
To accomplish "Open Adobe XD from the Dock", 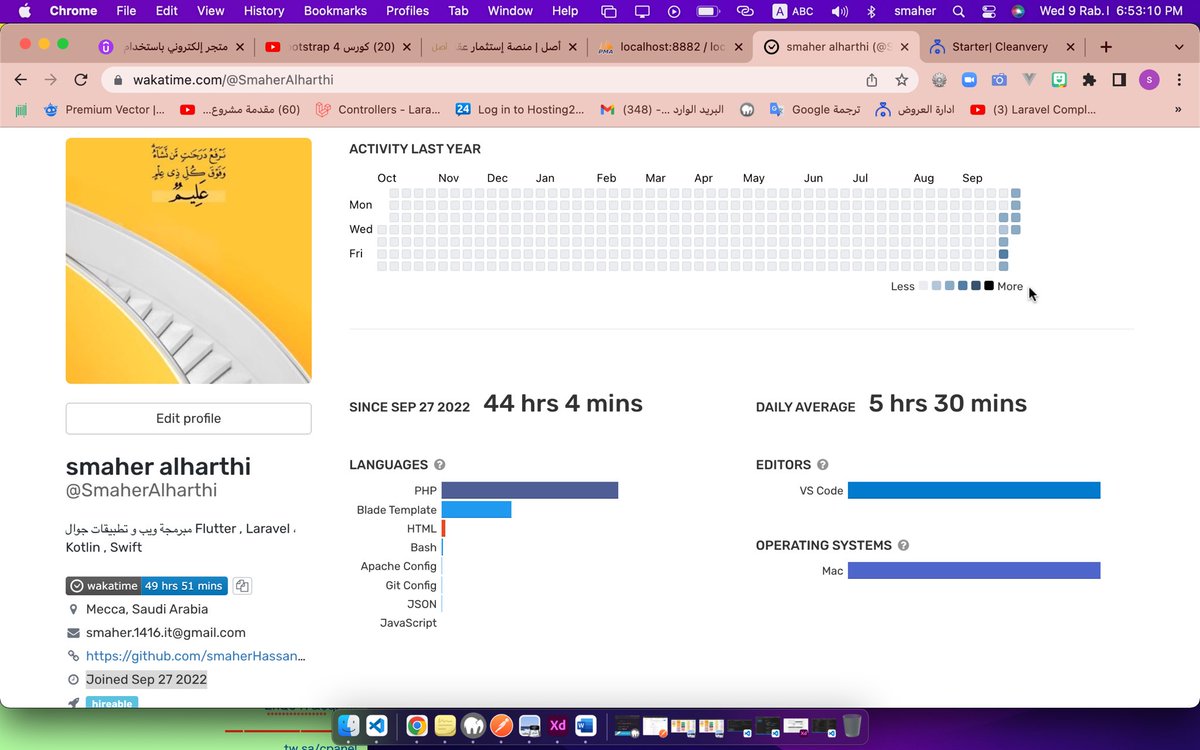I will [x=558, y=726].
